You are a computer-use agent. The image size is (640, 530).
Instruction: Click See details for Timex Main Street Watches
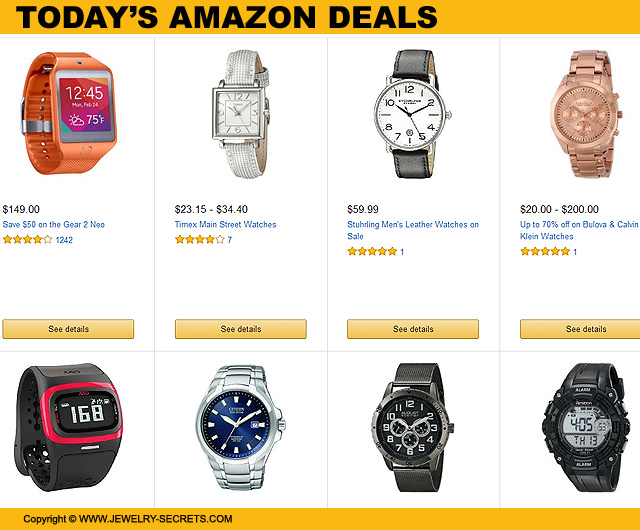coord(241,329)
